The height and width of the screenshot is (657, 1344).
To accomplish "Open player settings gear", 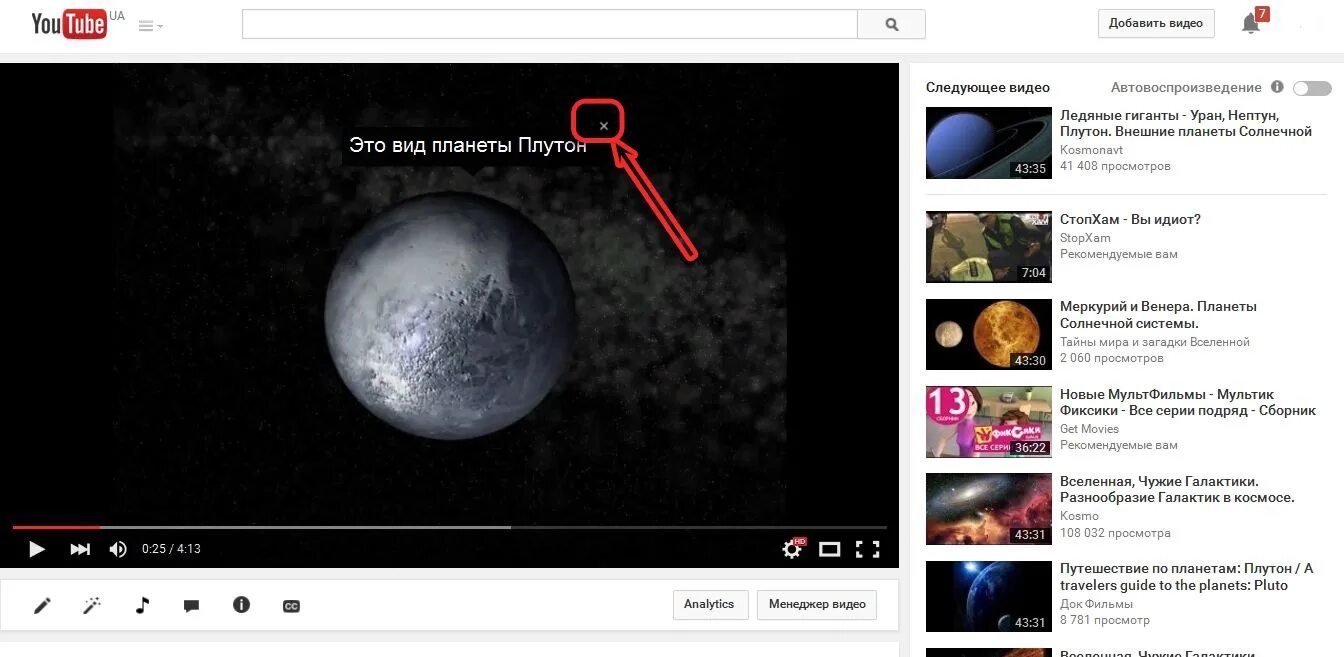I will [793, 548].
